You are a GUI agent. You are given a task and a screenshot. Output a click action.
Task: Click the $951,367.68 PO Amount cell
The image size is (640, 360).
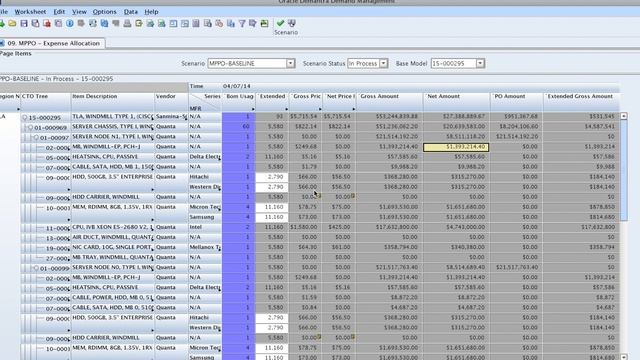point(517,116)
